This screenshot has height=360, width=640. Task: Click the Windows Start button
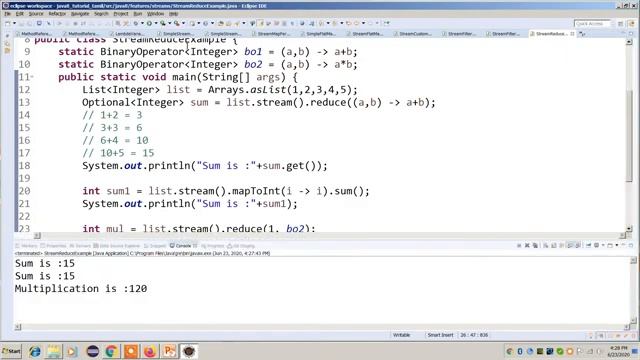pyautogui.click(x=11, y=351)
